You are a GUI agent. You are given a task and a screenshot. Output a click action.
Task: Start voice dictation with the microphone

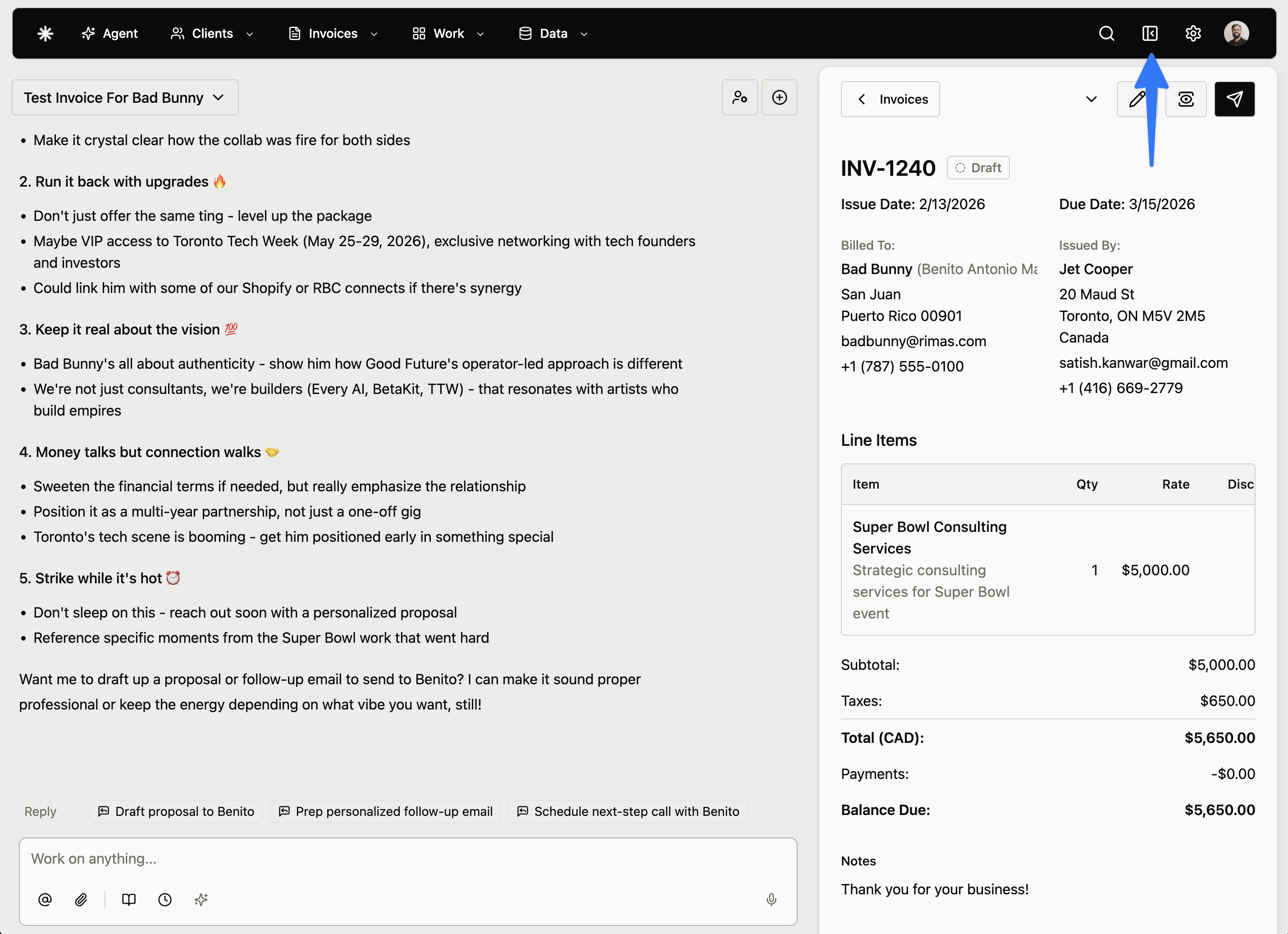771,899
